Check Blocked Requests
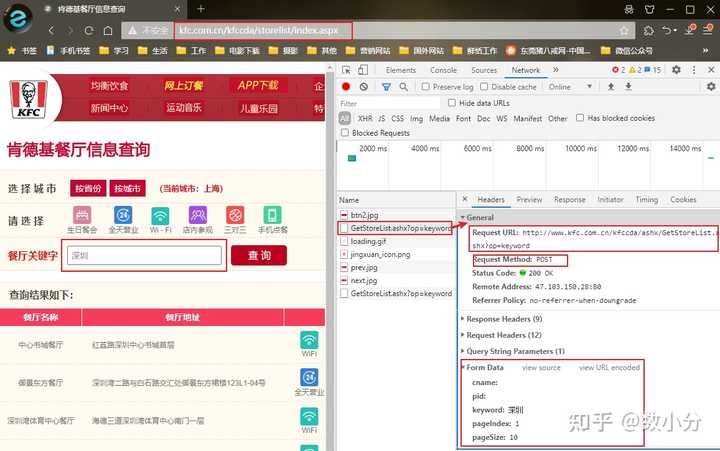Screen dimensions: 720x451 pos(345,133)
